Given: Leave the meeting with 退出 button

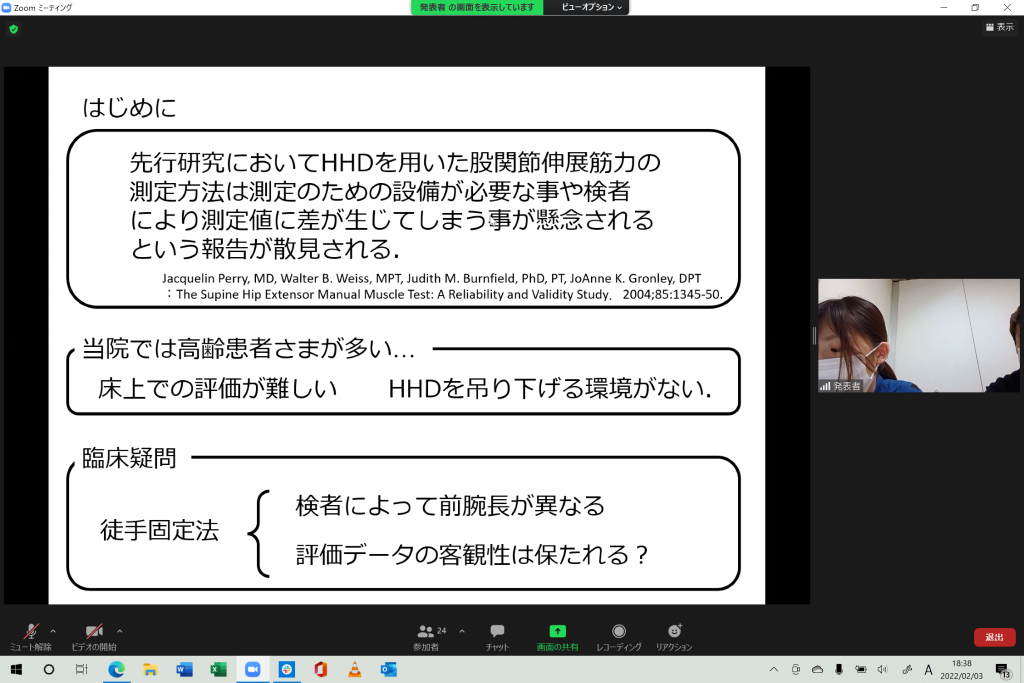Looking at the screenshot, I should pos(994,637).
